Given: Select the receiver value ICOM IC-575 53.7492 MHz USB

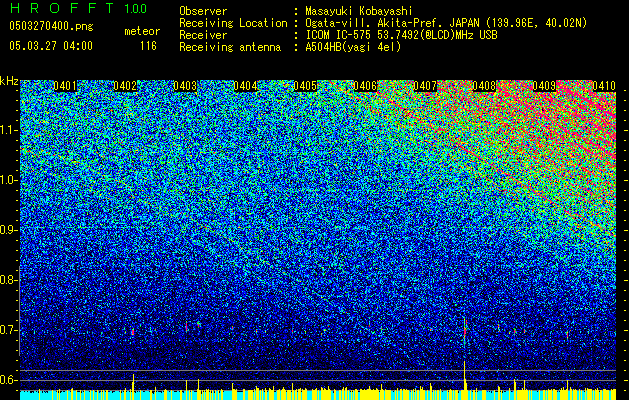Looking at the screenshot, I should (x=401, y=35).
